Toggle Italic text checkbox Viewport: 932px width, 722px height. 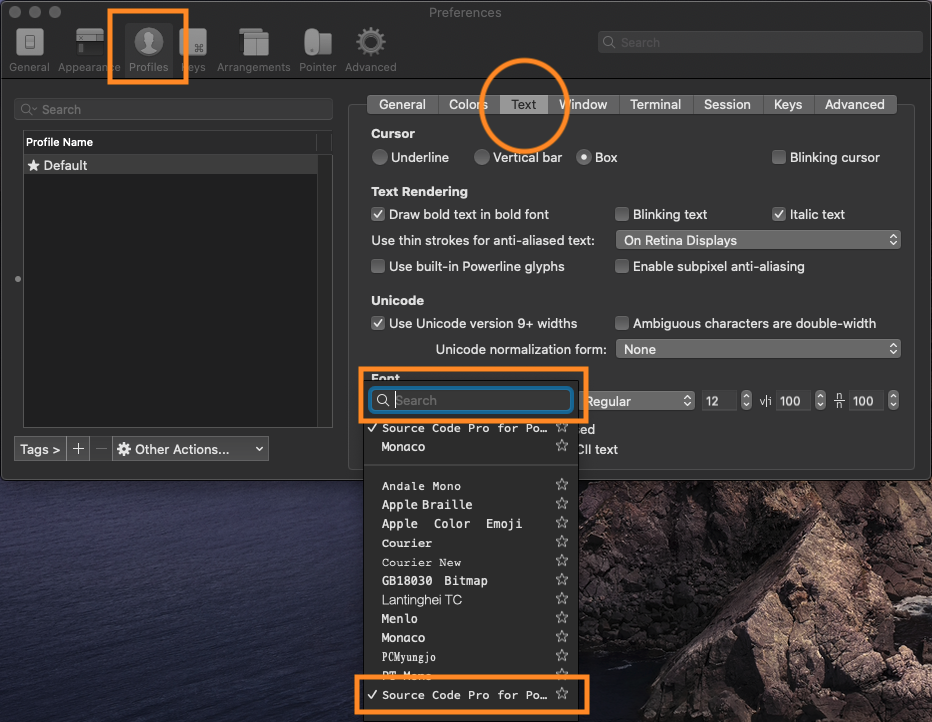[779, 214]
